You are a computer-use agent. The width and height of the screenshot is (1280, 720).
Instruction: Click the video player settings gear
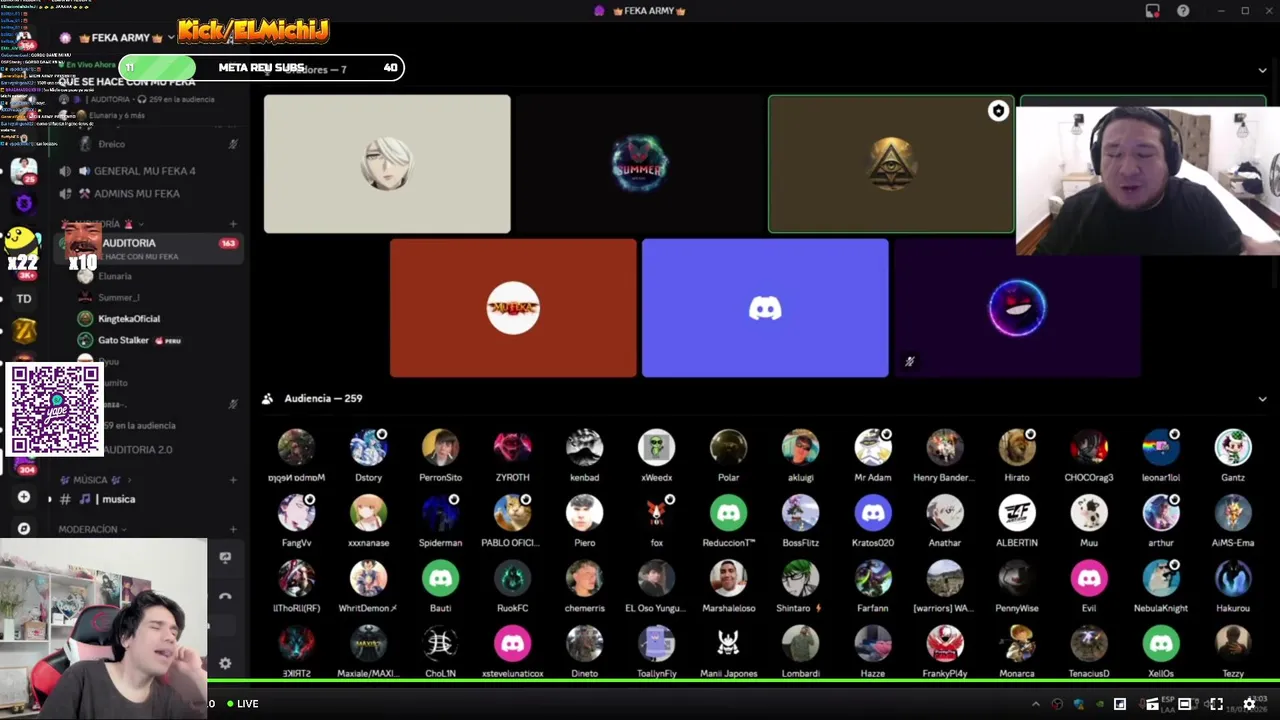[x=1249, y=704]
